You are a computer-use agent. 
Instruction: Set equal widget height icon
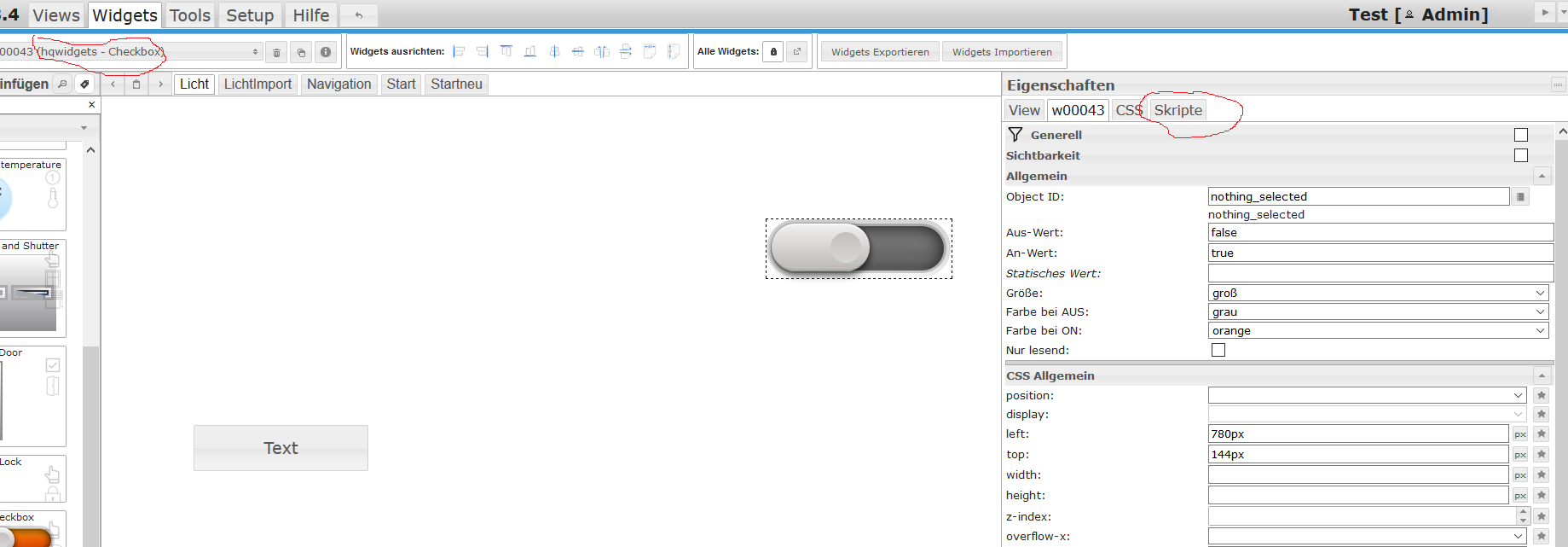(674, 51)
